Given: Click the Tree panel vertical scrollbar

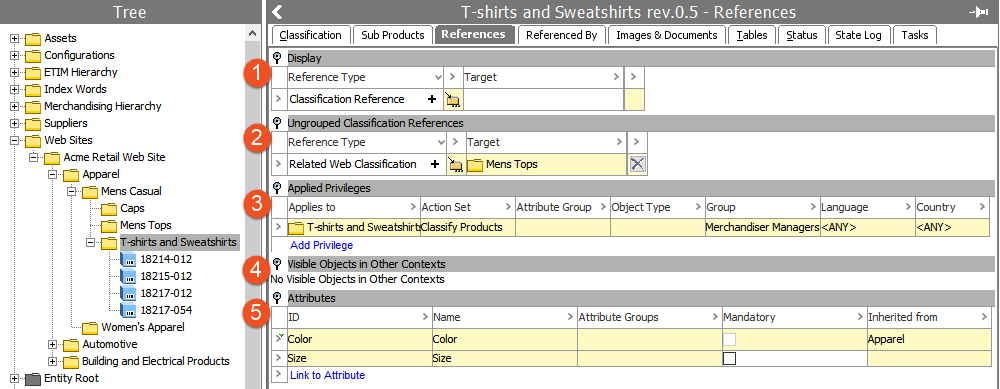Looking at the screenshot, I should [x=253, y=207].
